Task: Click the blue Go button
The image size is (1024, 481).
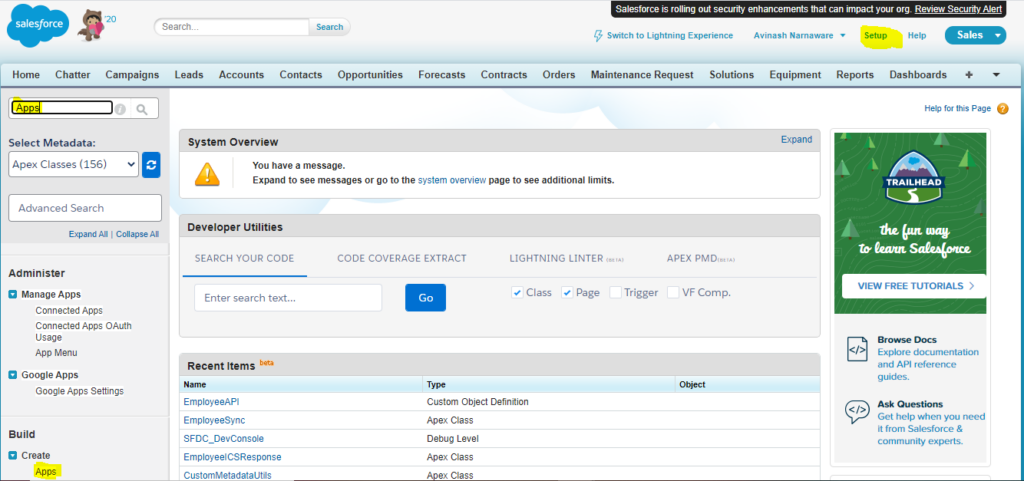Action: tap(425, 298)
